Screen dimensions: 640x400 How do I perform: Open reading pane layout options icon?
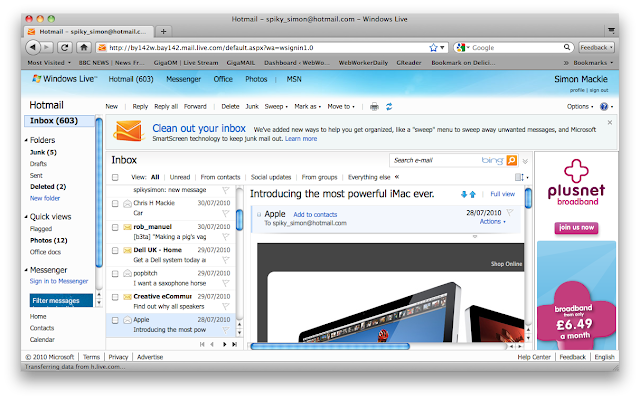pos(521,177)
